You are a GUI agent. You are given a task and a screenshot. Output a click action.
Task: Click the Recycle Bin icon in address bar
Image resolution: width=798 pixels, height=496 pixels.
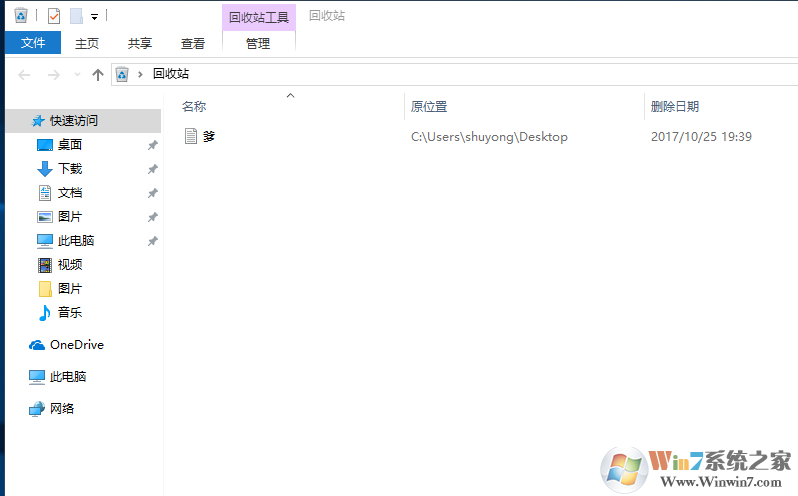(122, 75)
